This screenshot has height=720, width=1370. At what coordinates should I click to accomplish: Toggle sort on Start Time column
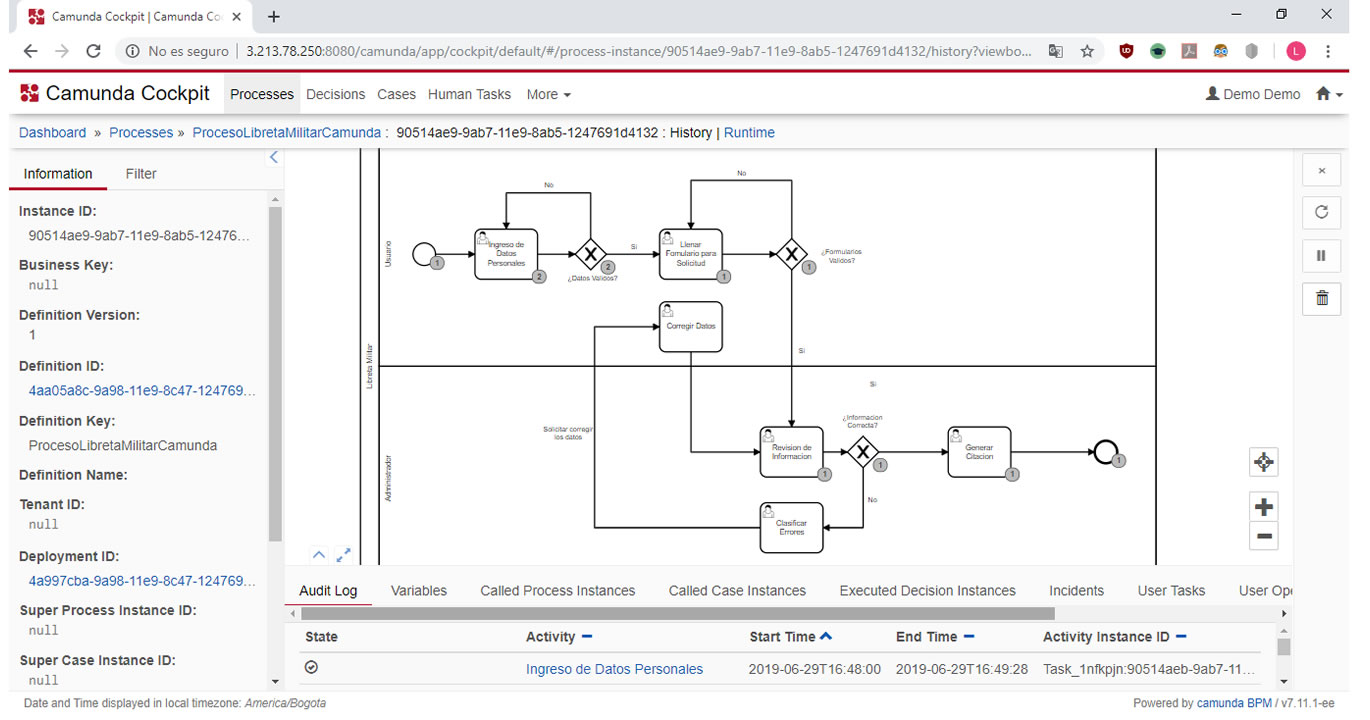point(825,636)
